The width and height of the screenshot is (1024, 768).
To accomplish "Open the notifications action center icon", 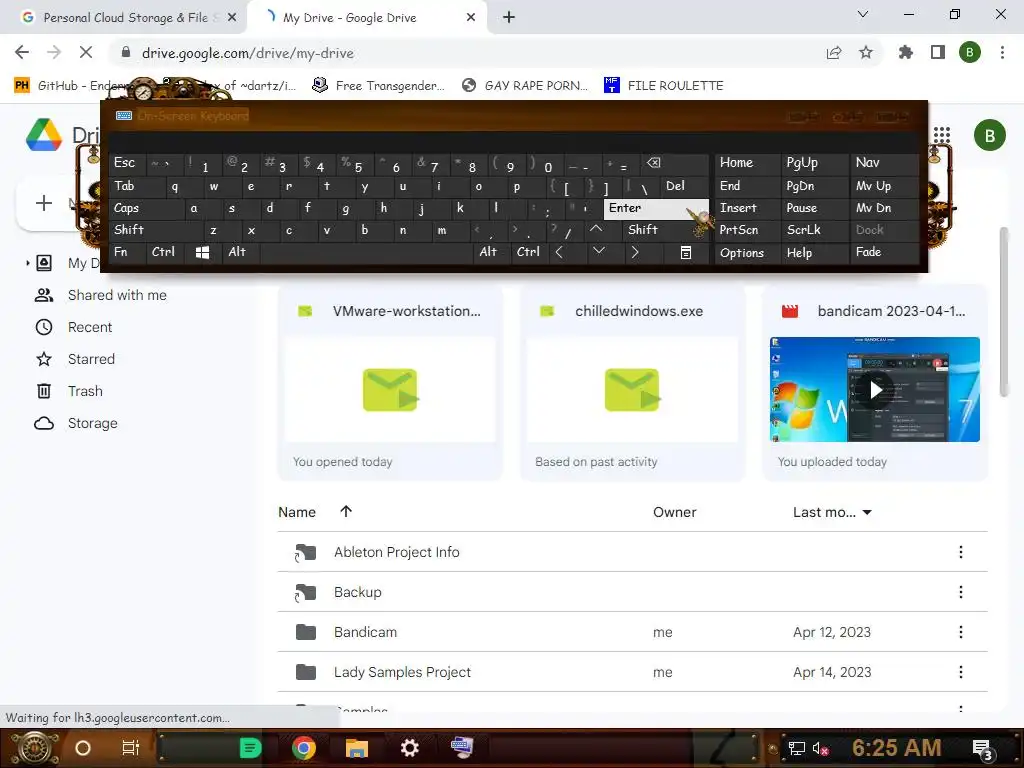I will coord(983,748).
